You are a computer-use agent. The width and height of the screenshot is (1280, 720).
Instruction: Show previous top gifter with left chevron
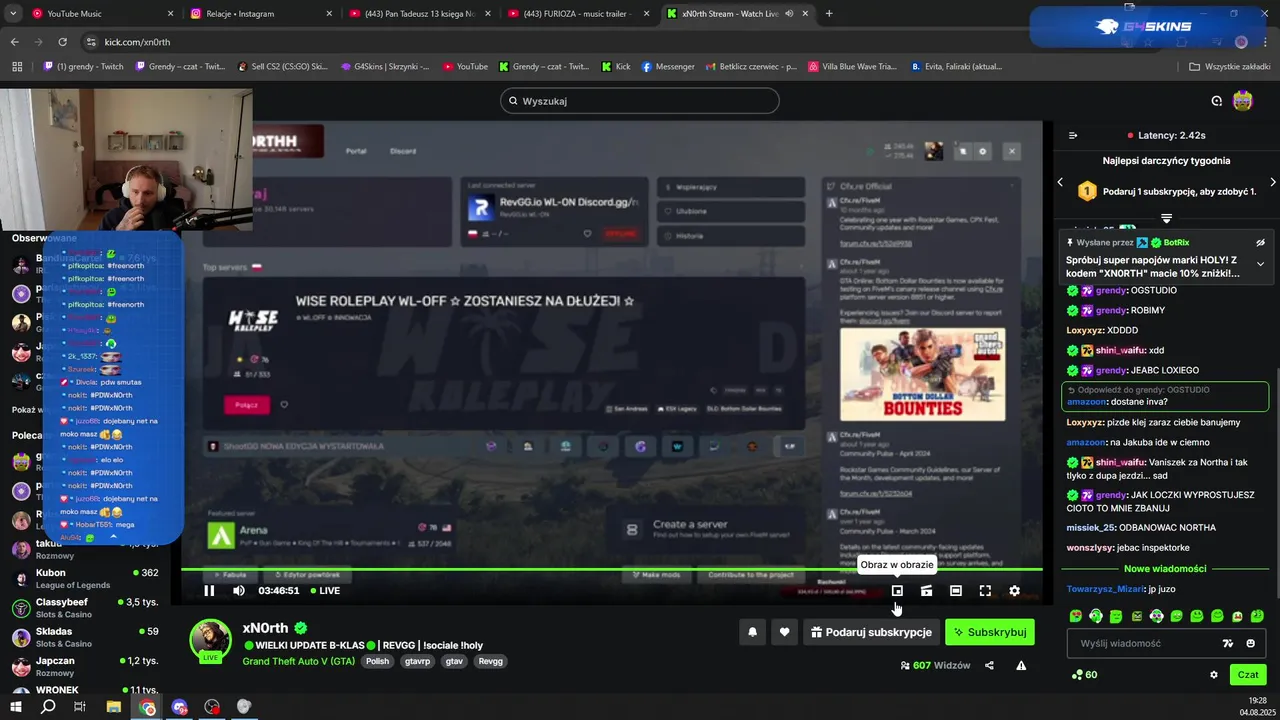(x=1061, y=182)
